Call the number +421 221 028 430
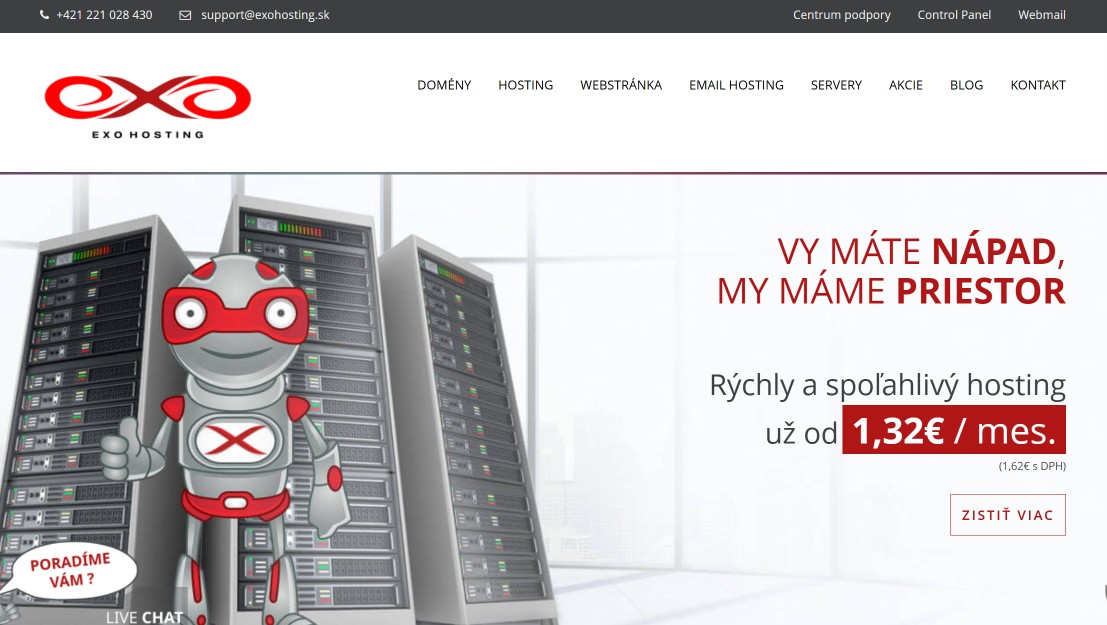 click(x=104, y=15)
